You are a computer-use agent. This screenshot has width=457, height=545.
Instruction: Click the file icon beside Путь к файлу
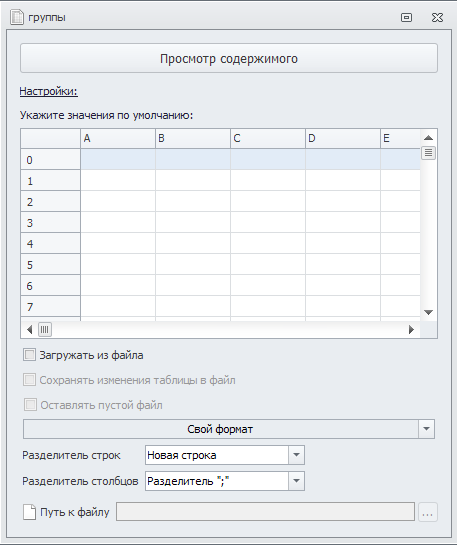30,512
